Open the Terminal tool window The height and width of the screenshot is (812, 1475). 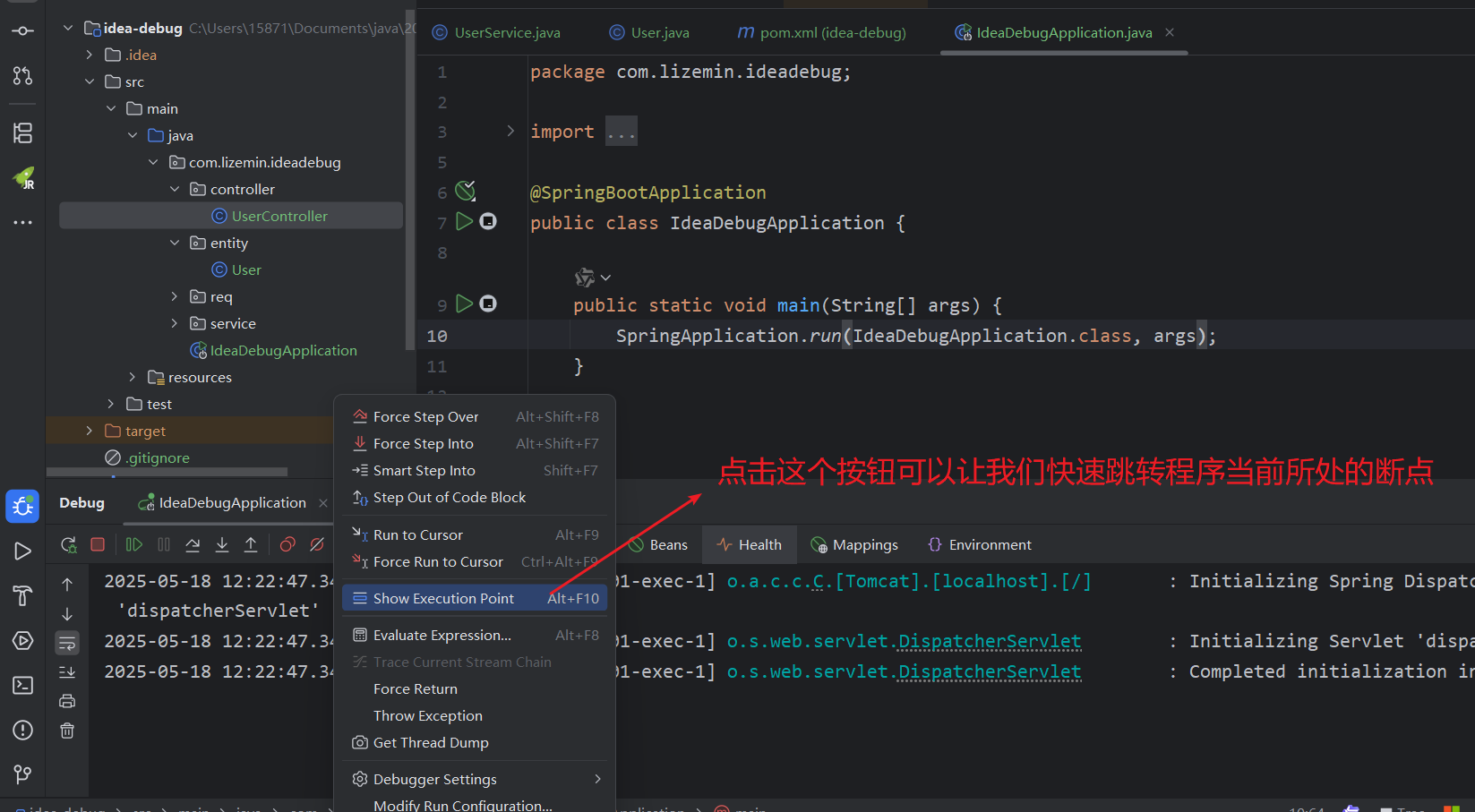tap(22, 686)
